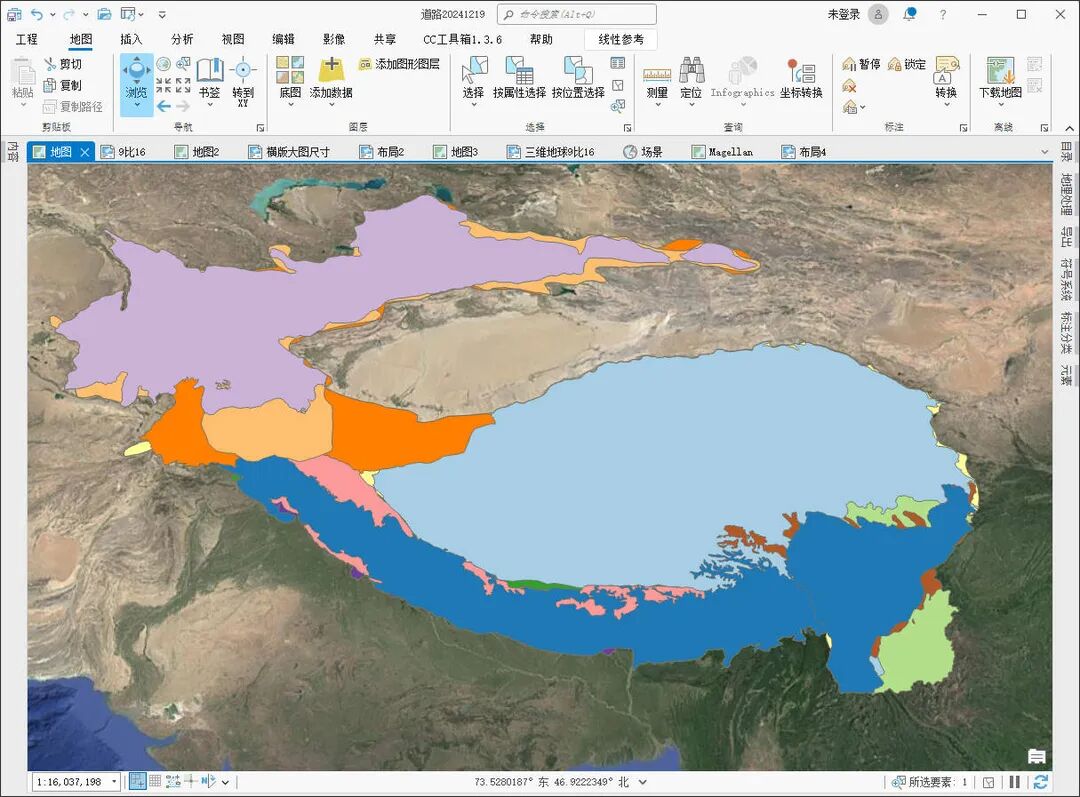1080x797 pixels.
Task: Switch to the 分析 (Analysis) ribbon tab
Action: pyautogui.click(x=182, y=39)
